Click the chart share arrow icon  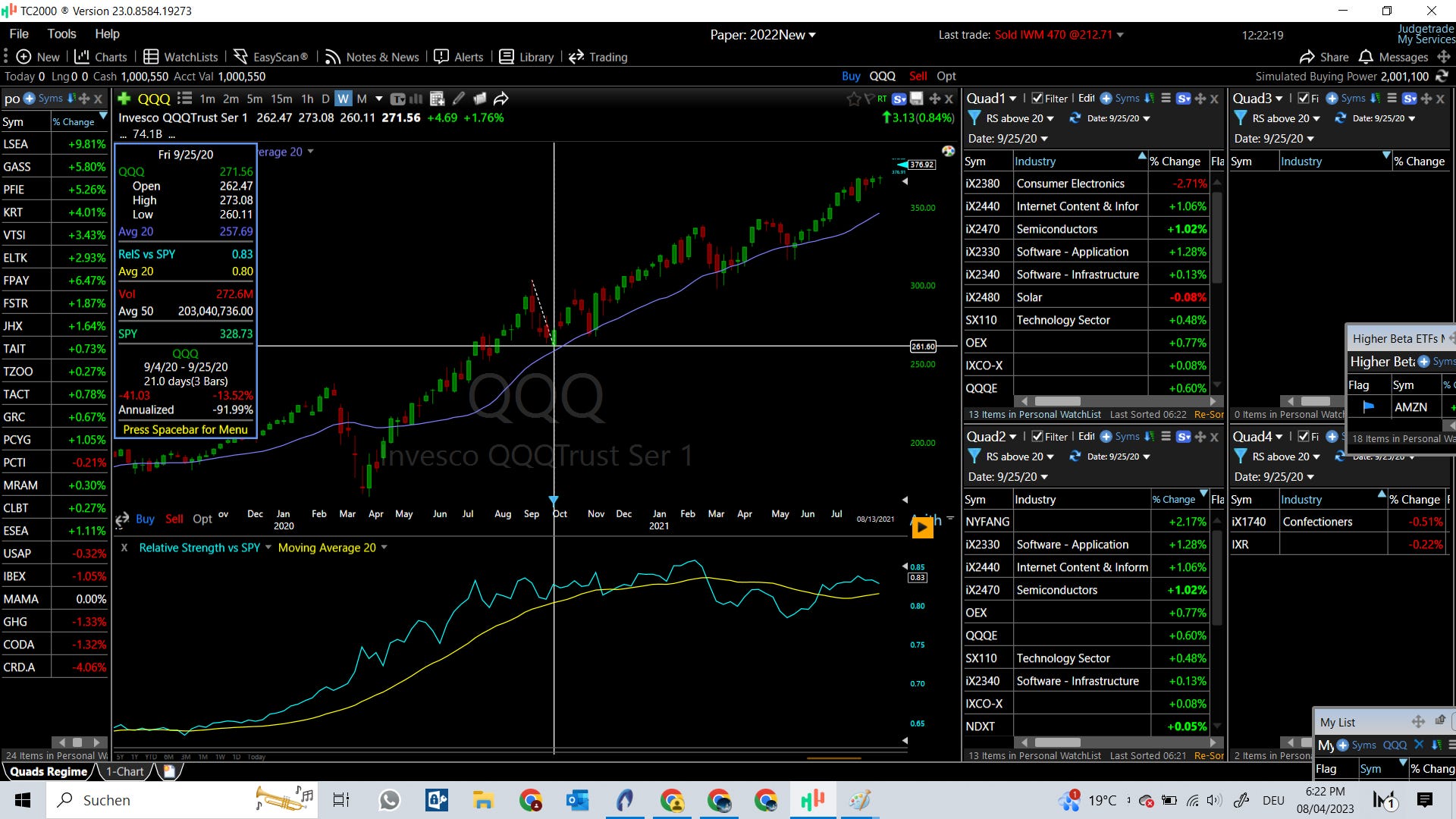click(x=500, y=99)
